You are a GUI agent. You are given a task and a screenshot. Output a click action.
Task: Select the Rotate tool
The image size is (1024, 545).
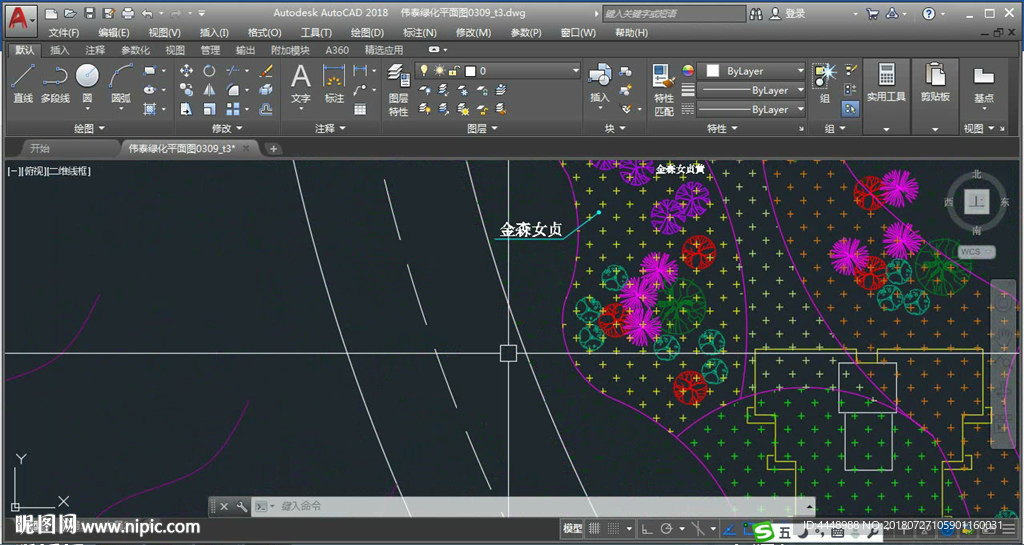click(209, 70)
